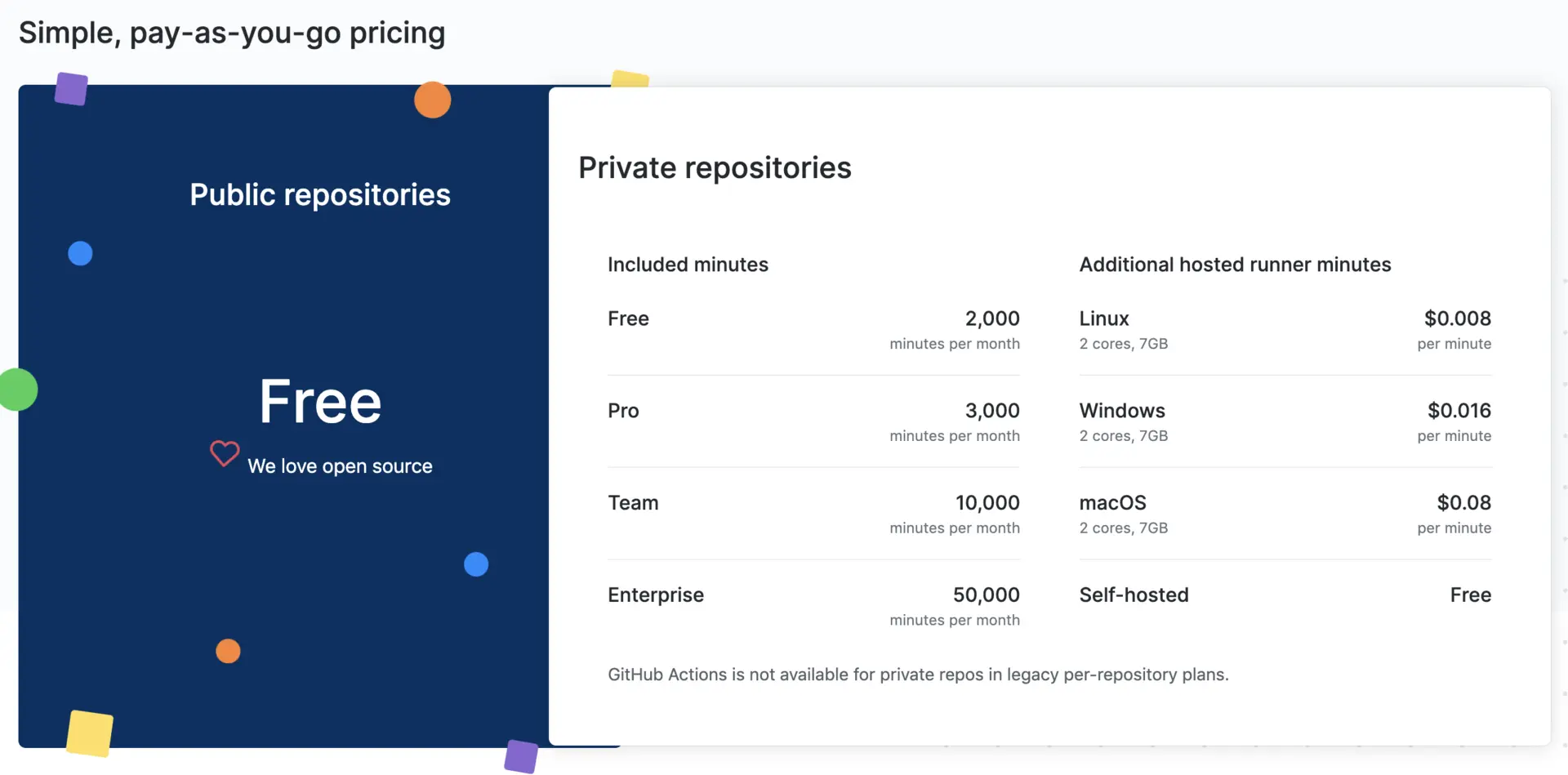1568x775 pixels.
Task: Click the Additional hosted runner minutes heading
Action: pyautogui.click(x=1235, y=265)
